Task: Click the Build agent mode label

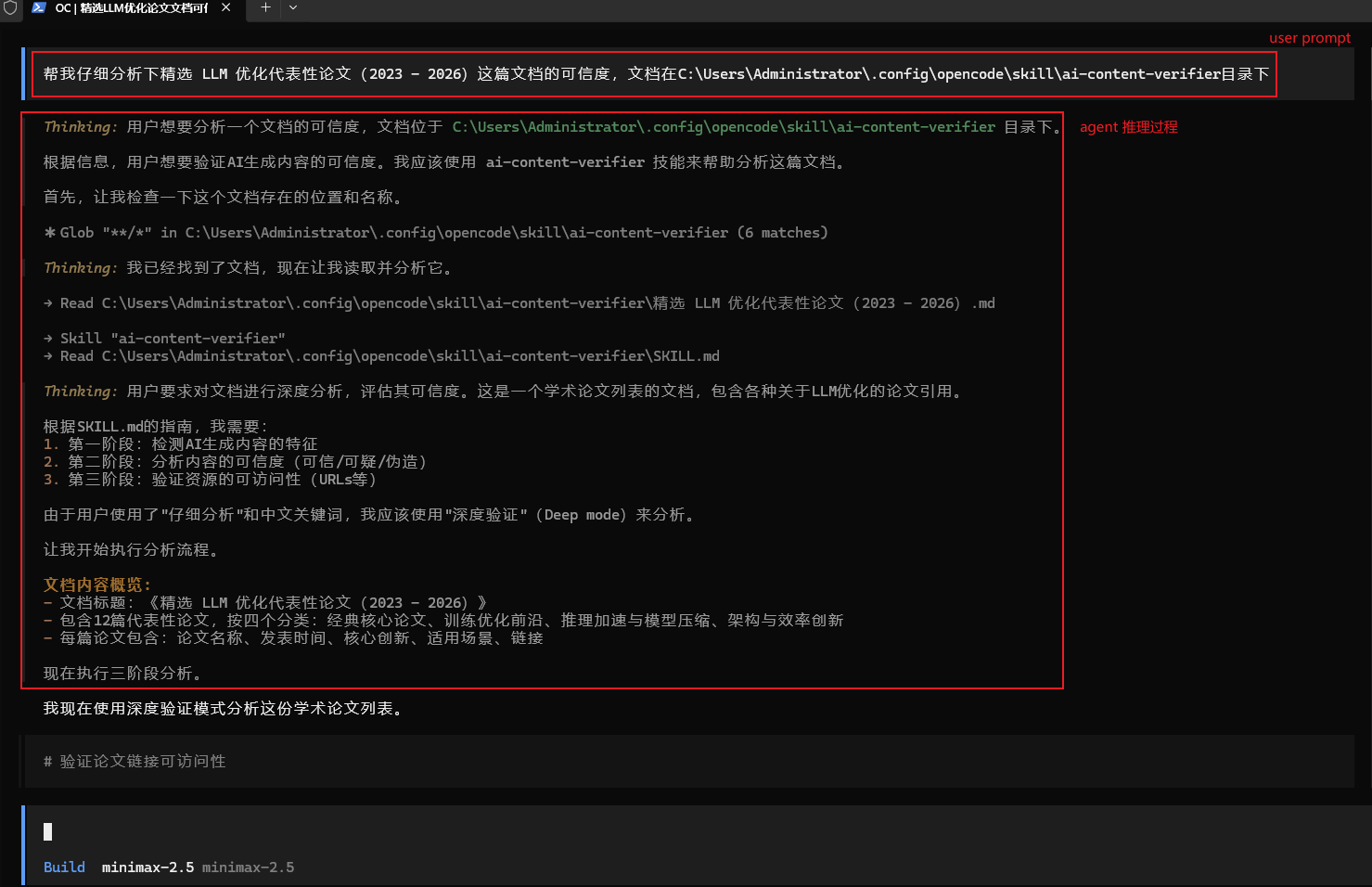Action: pyautogui.click(x=64, y=868)
